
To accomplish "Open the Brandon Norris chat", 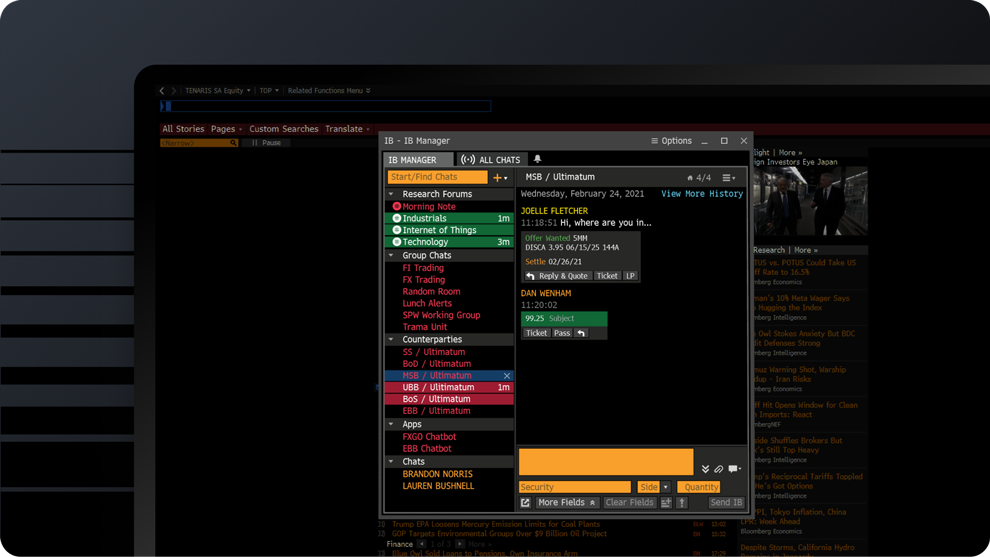I will click(x=437, y=474).
